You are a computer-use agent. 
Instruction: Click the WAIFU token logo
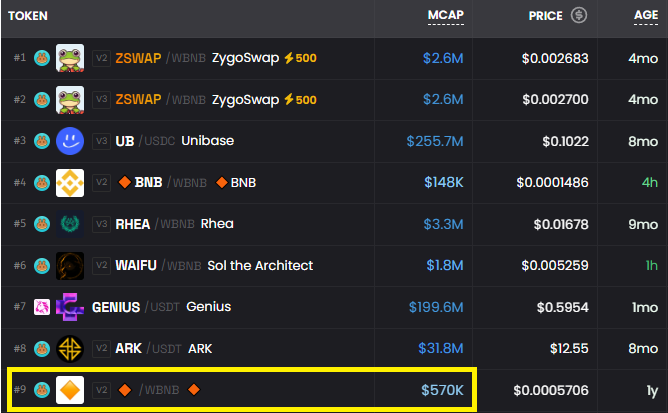click(70, 266)
